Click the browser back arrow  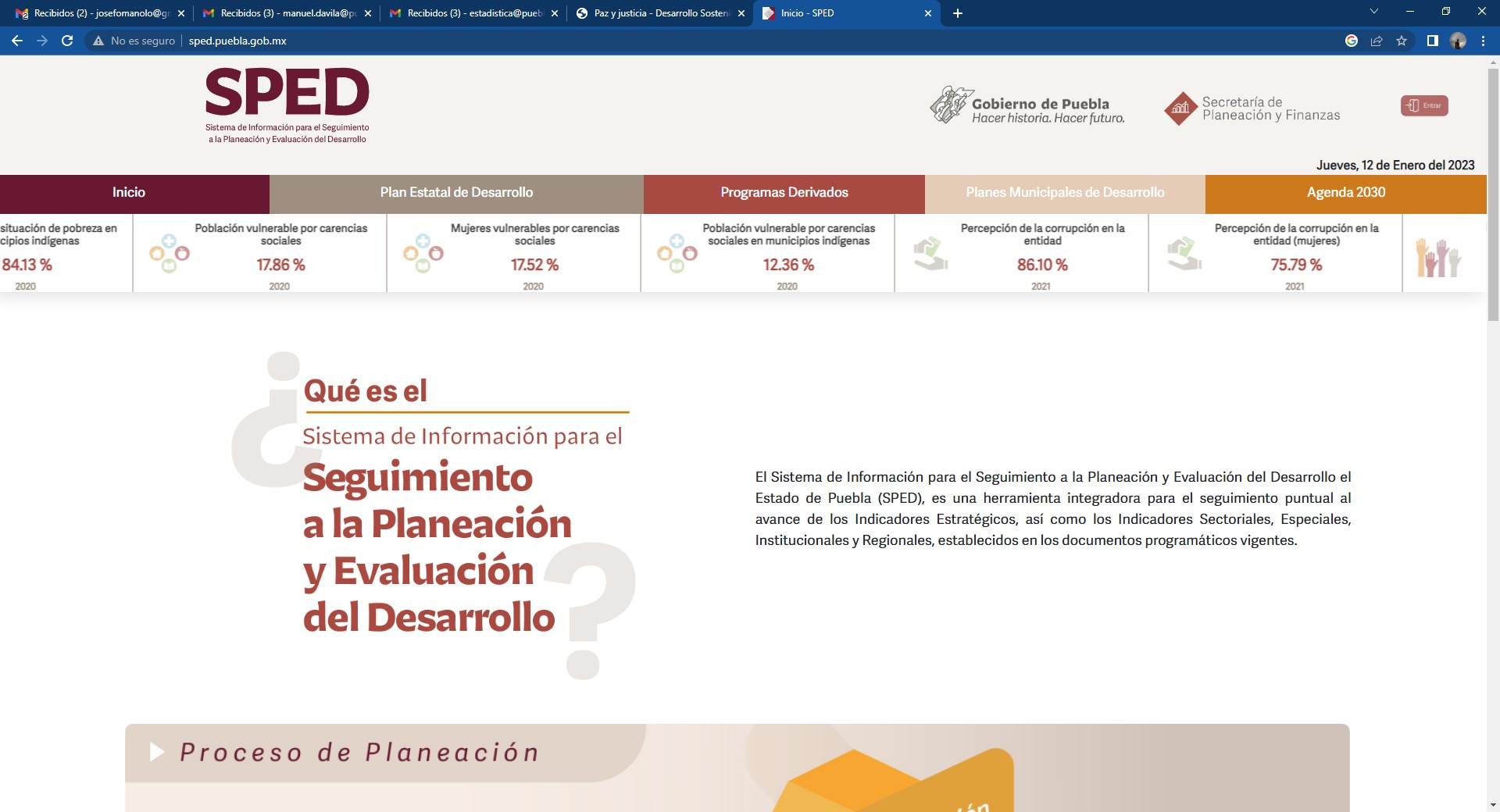(17, 41)
